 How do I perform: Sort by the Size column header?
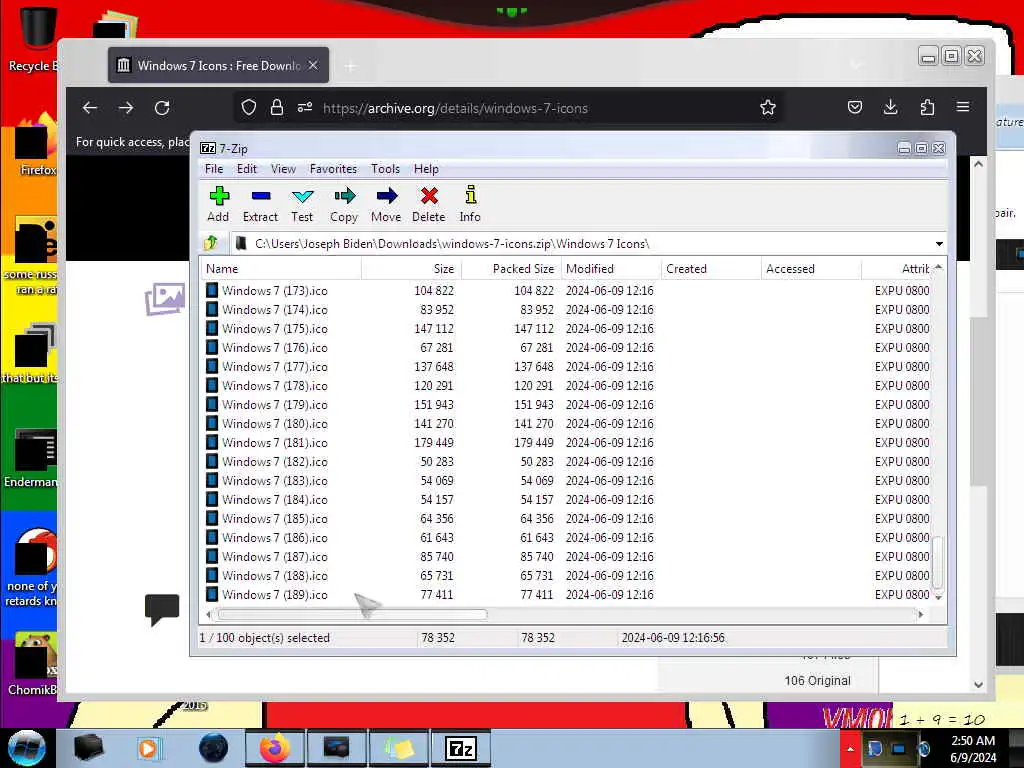[x=411, y=269]
